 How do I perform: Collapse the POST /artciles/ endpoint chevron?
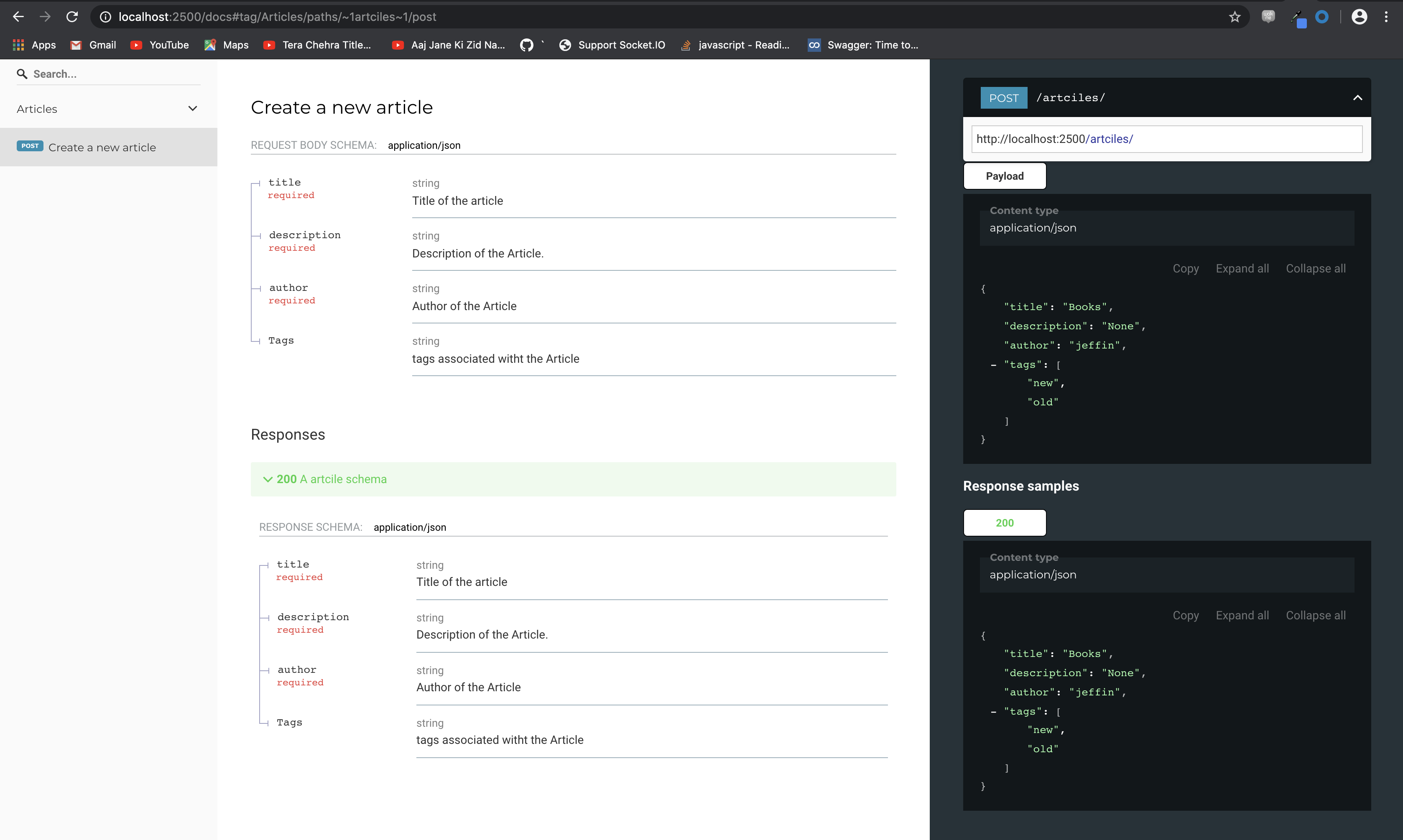point(1358,98)
